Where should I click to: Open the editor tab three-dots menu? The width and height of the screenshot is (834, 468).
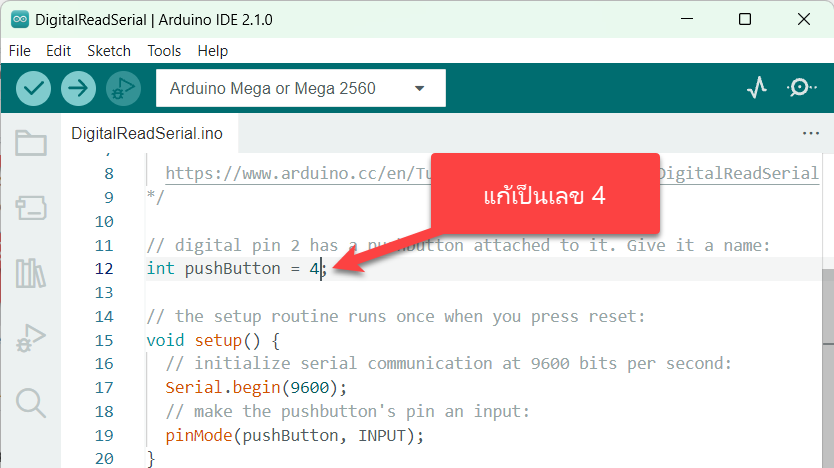pos(811,133)
